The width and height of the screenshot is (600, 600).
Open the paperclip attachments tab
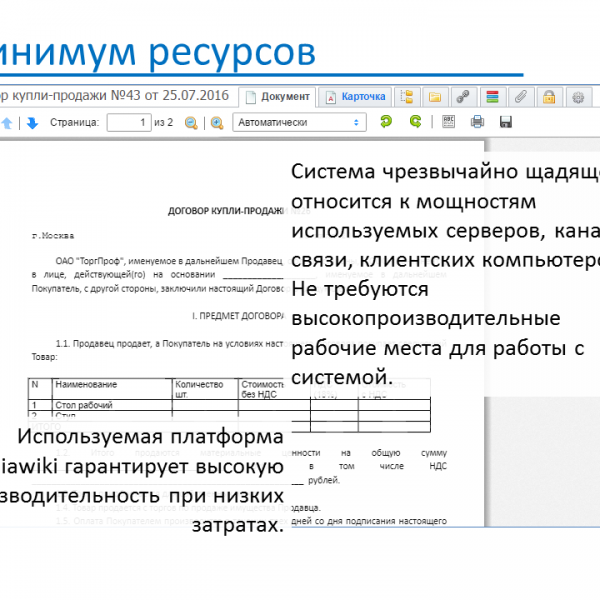(520, 97)
